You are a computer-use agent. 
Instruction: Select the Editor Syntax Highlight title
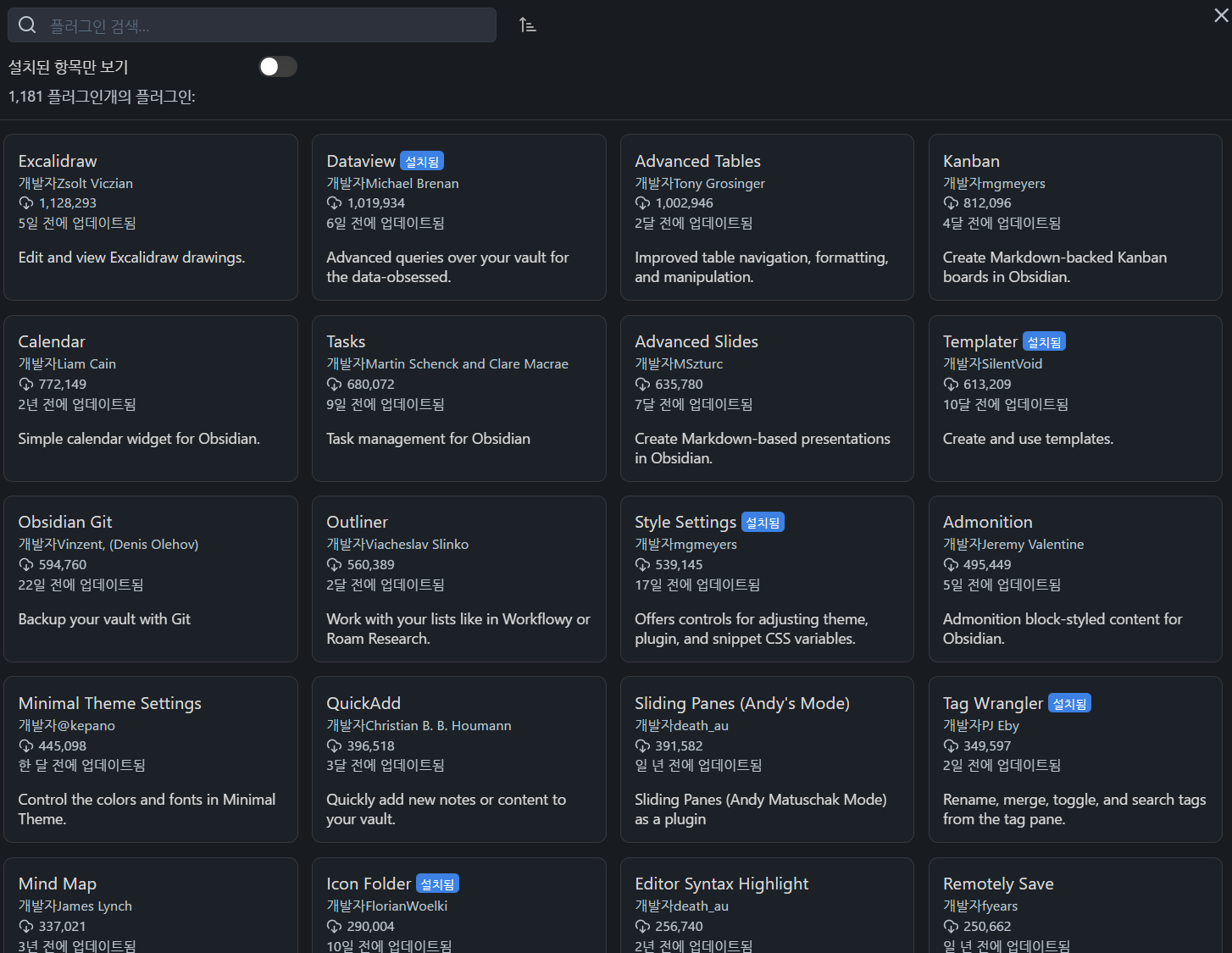coord(722,884)
